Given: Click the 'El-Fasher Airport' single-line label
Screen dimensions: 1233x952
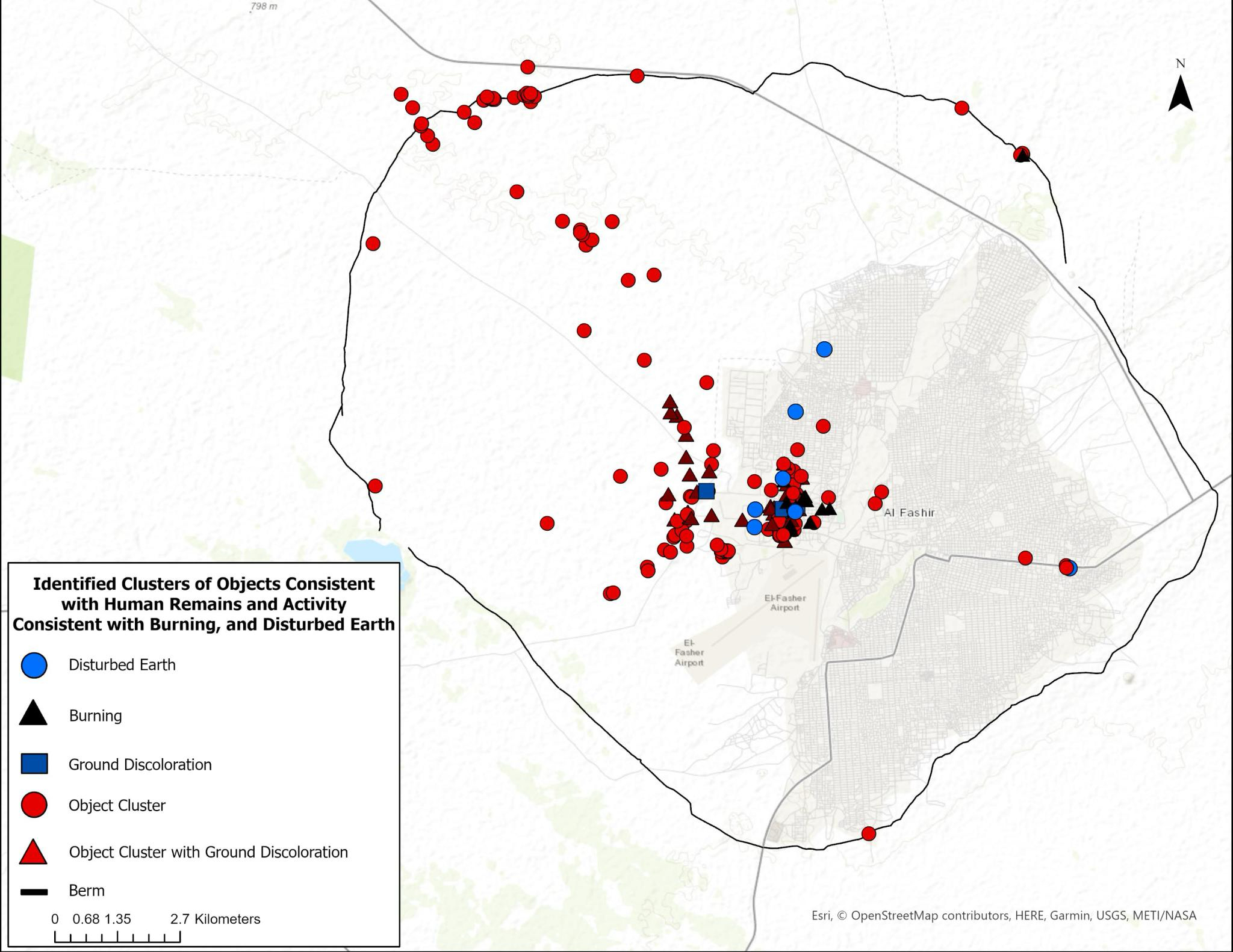Looking at the screenshot, I should pyautogui.click(x=784, y=603).
